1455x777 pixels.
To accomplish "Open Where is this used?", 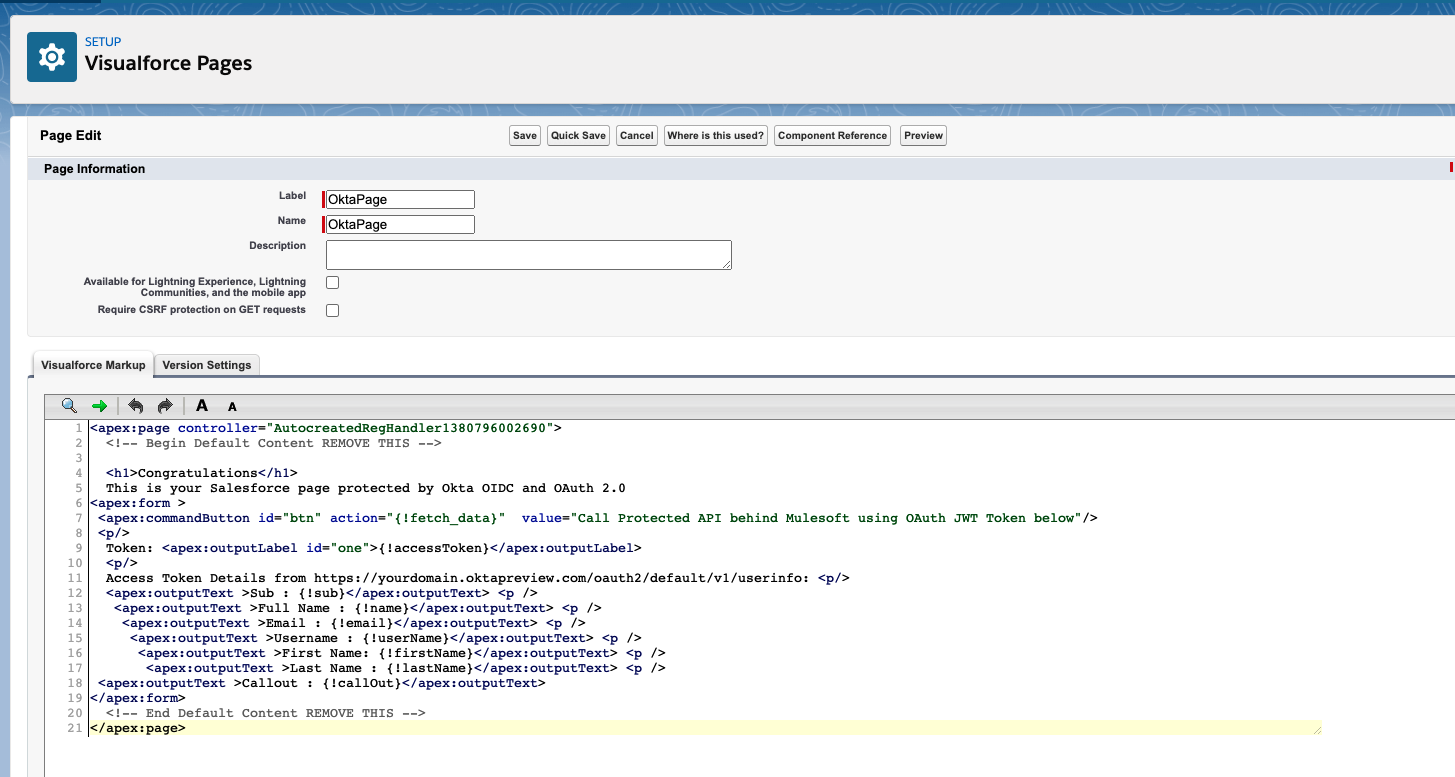I will [715, 136].
